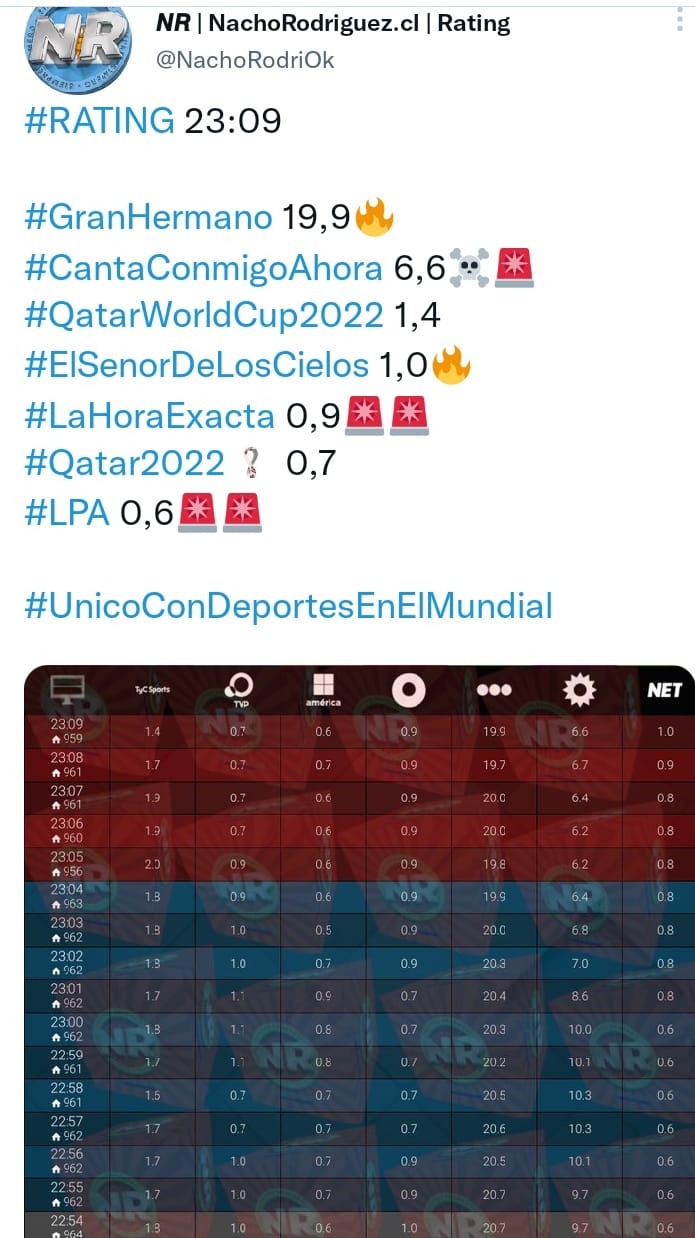
Task: Open the #RATING hashtag
Action: [99, 121]
